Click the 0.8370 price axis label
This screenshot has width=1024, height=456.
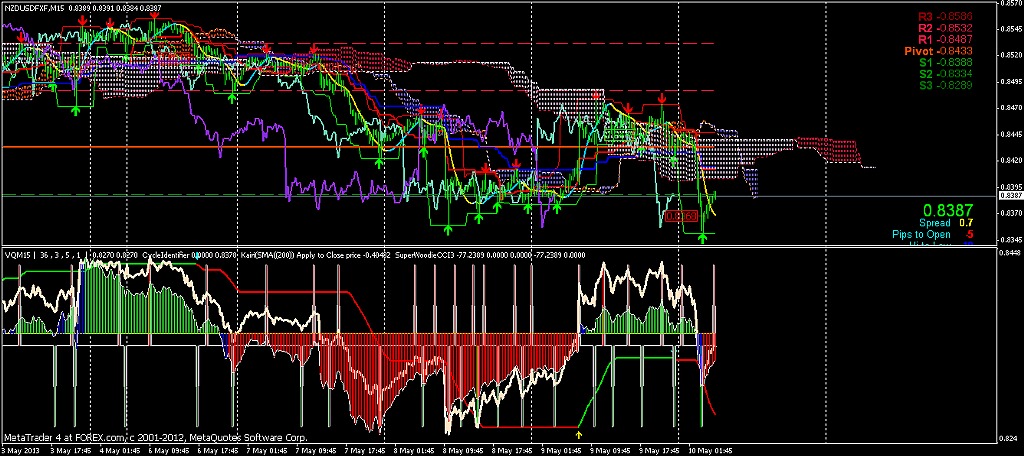pyautogui.click(x=1011, y=212)
